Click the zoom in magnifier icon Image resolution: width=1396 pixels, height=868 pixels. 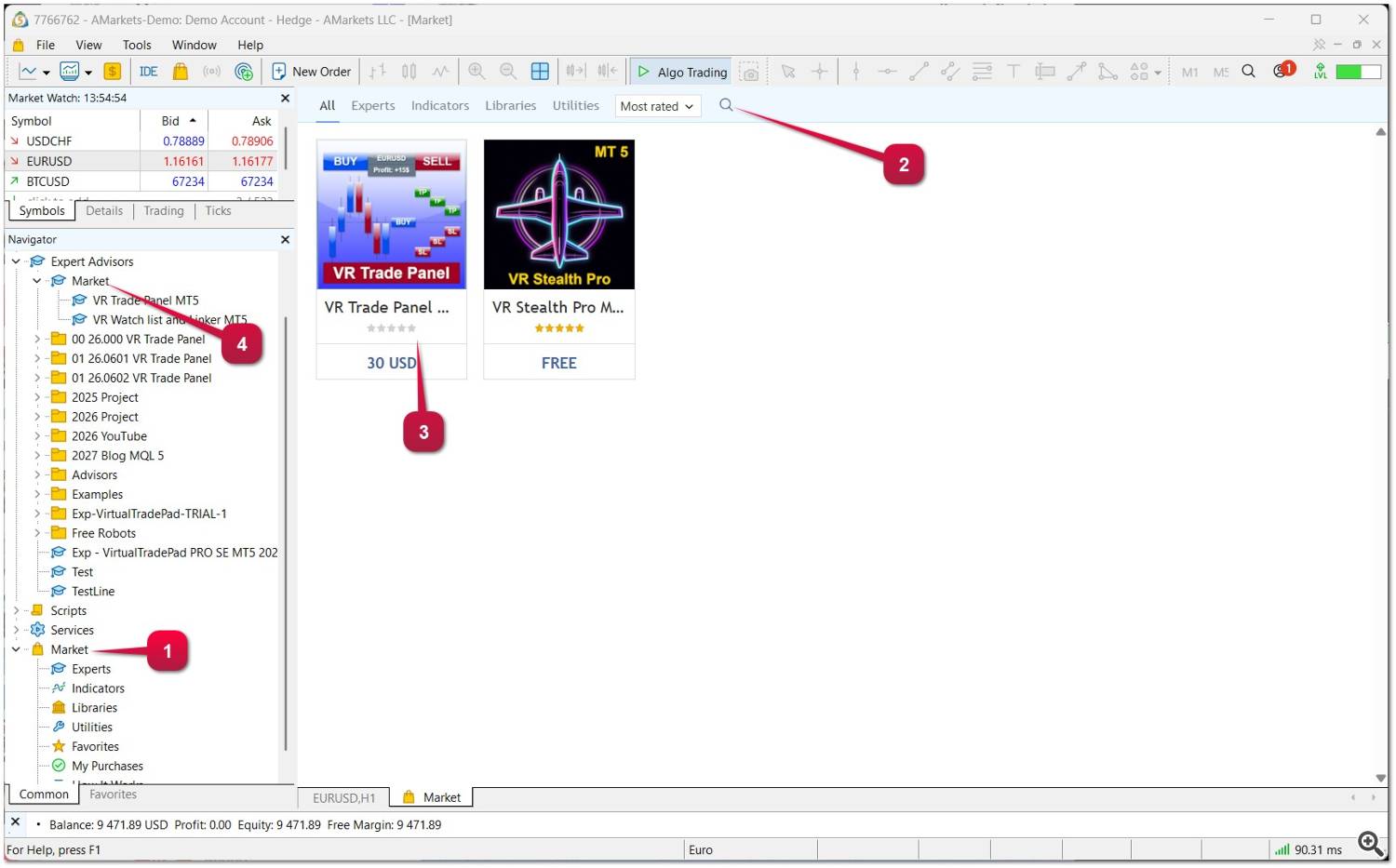point(477,72)
